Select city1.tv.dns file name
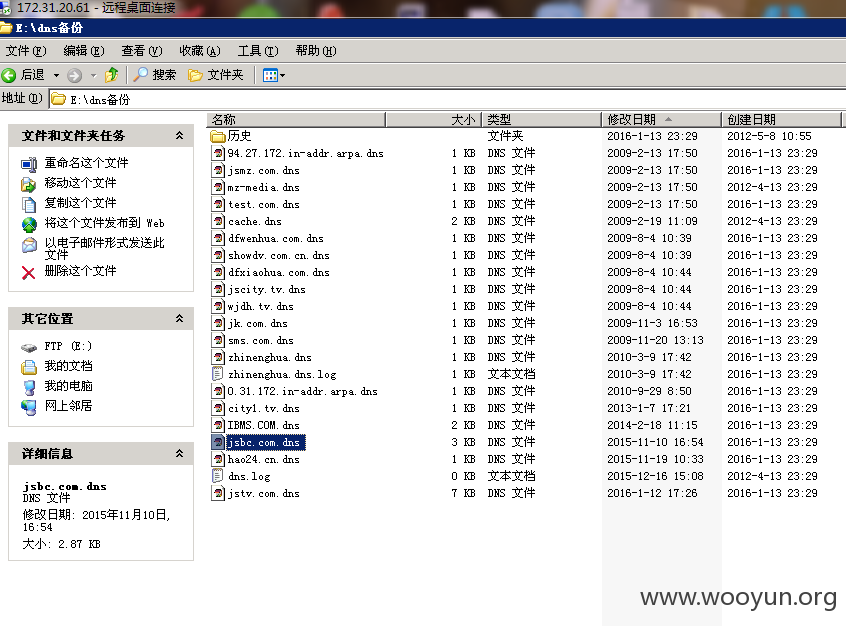 tap(263, 408)
